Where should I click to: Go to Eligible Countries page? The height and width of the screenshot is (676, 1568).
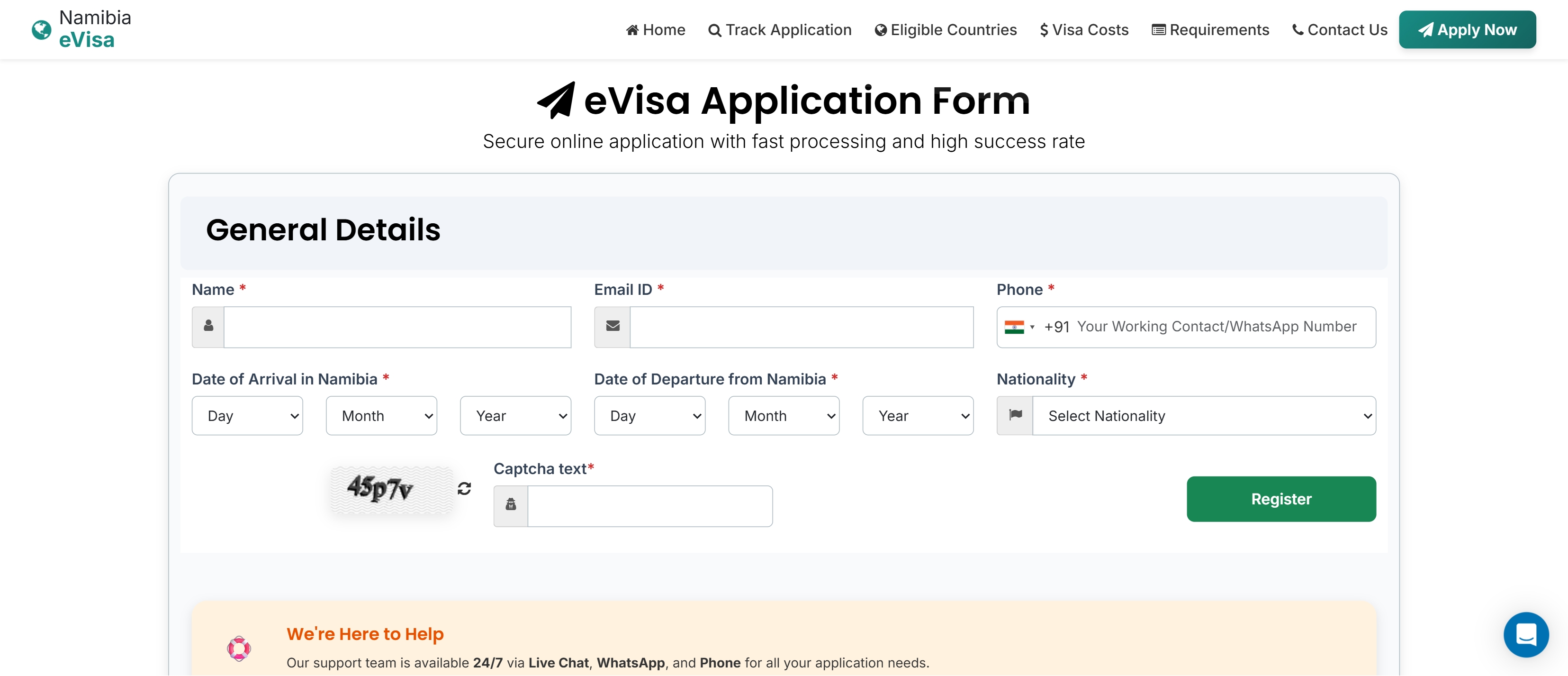(x=946, y=30)
